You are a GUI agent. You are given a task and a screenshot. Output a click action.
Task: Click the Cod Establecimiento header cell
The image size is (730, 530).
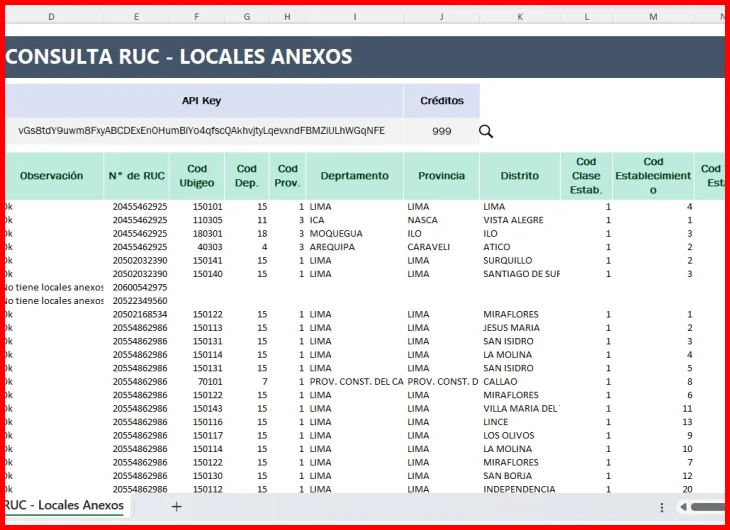point(653,176)
